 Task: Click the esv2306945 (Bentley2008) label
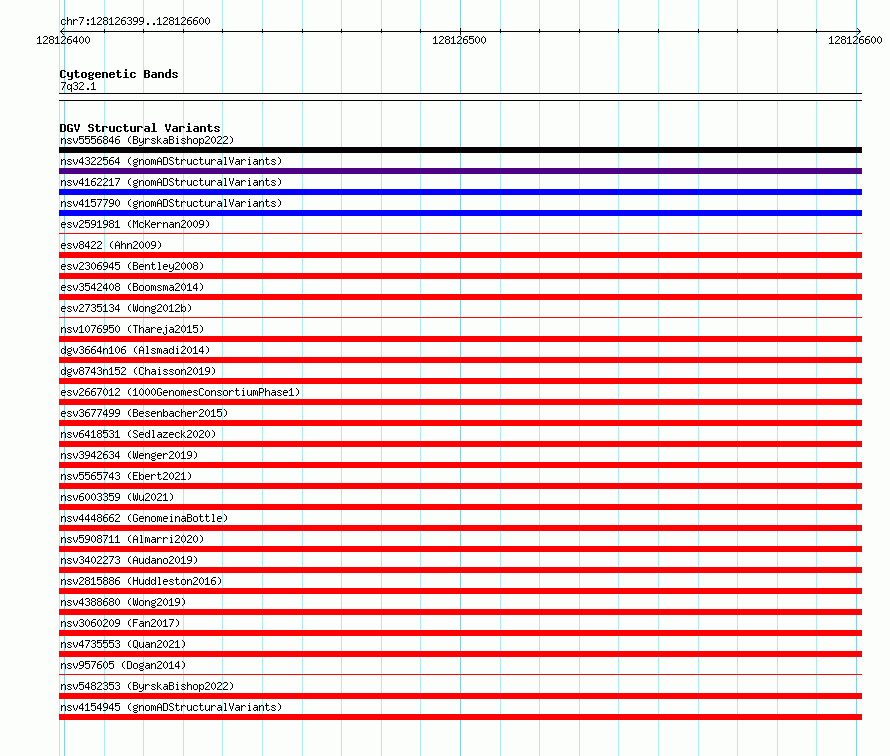coord(132,266)
